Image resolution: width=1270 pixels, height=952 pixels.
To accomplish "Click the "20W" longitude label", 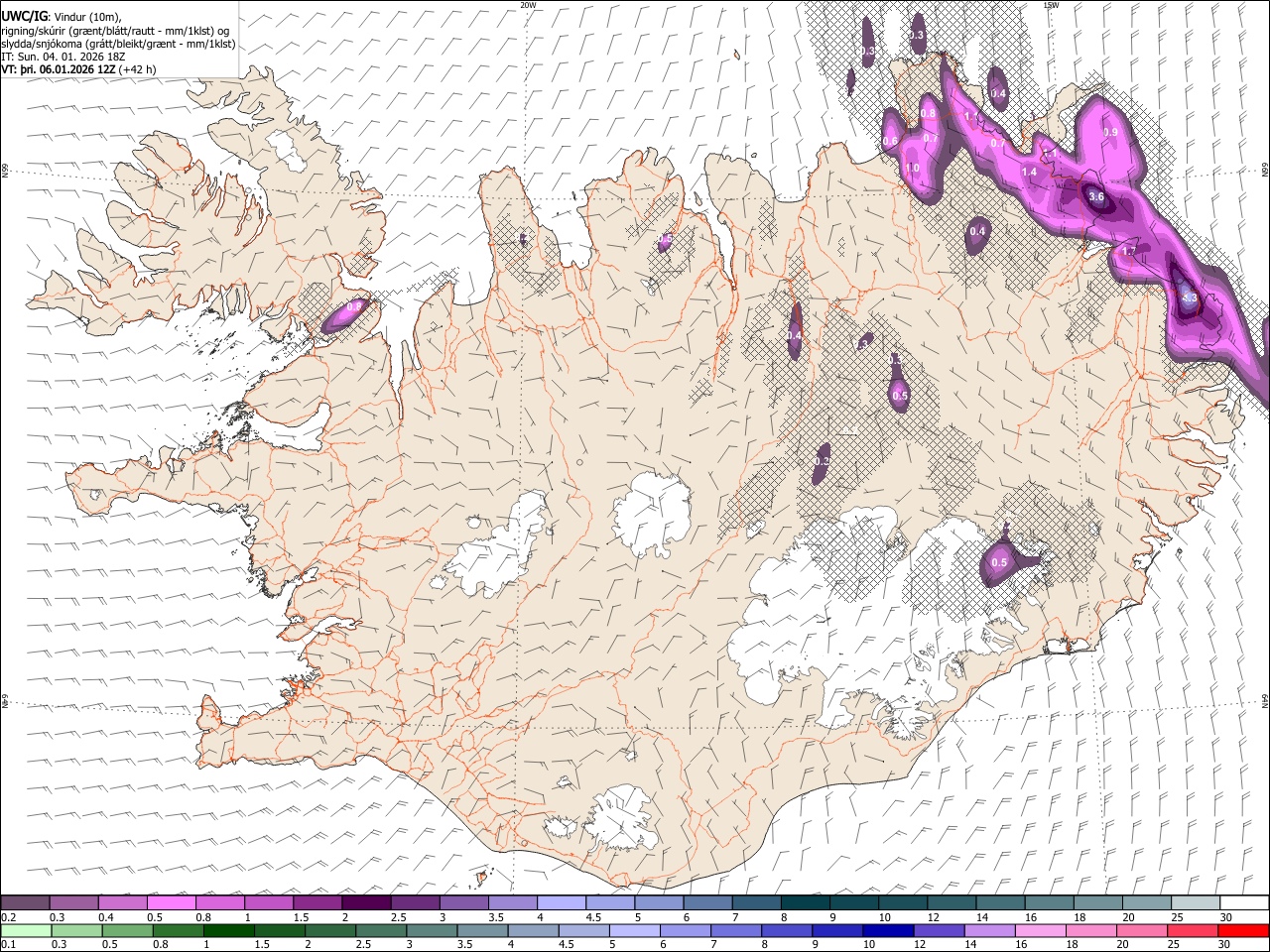I will (x=528, y=5).
